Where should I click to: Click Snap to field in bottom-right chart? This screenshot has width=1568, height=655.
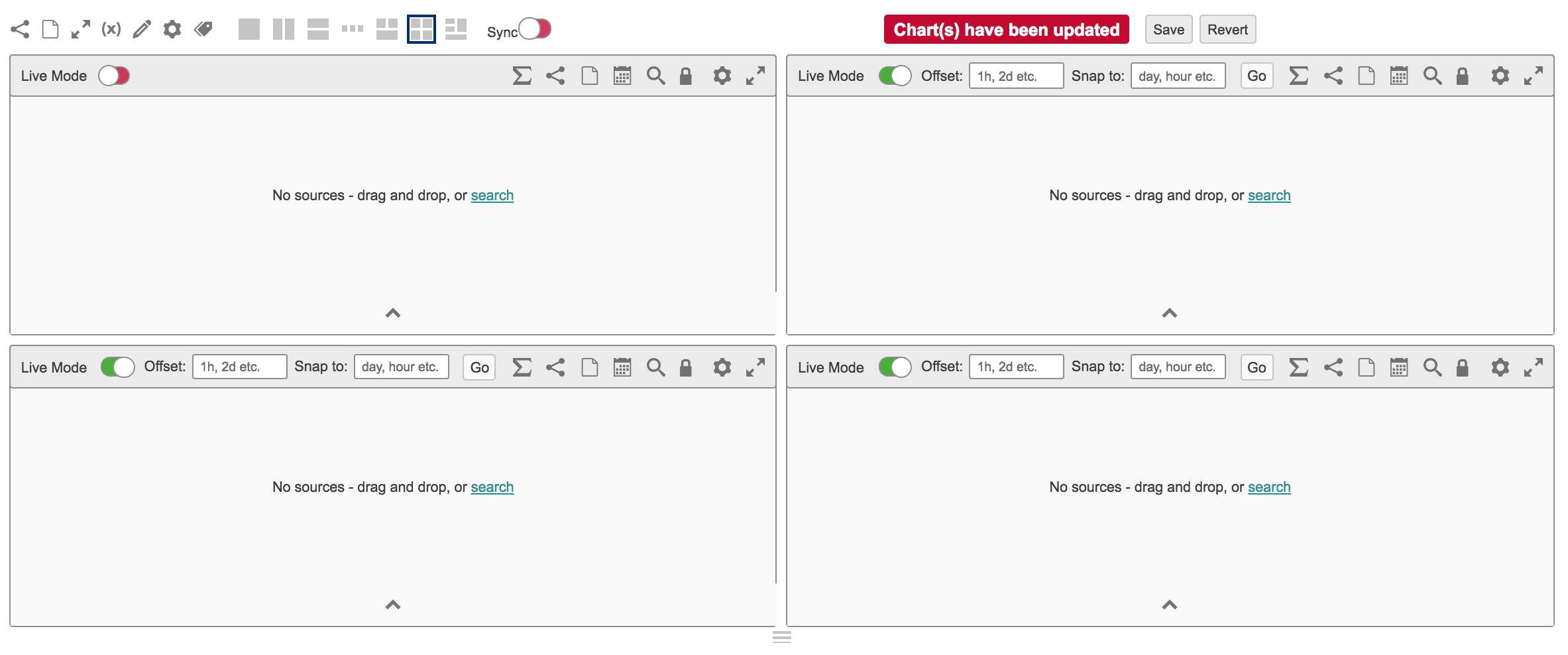(x=1178, y=367)
